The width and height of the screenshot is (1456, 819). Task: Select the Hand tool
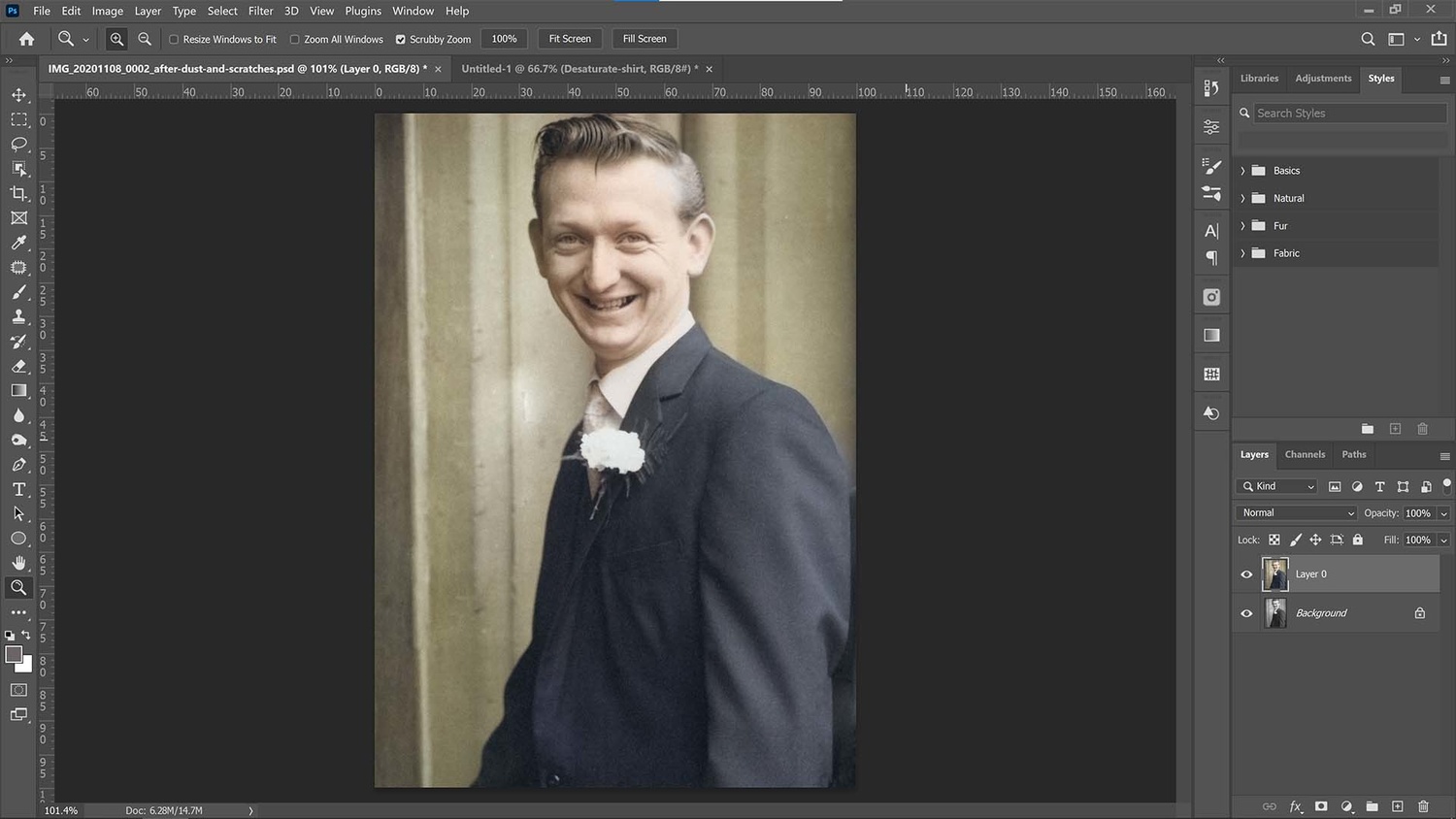(x=18, y=562)
